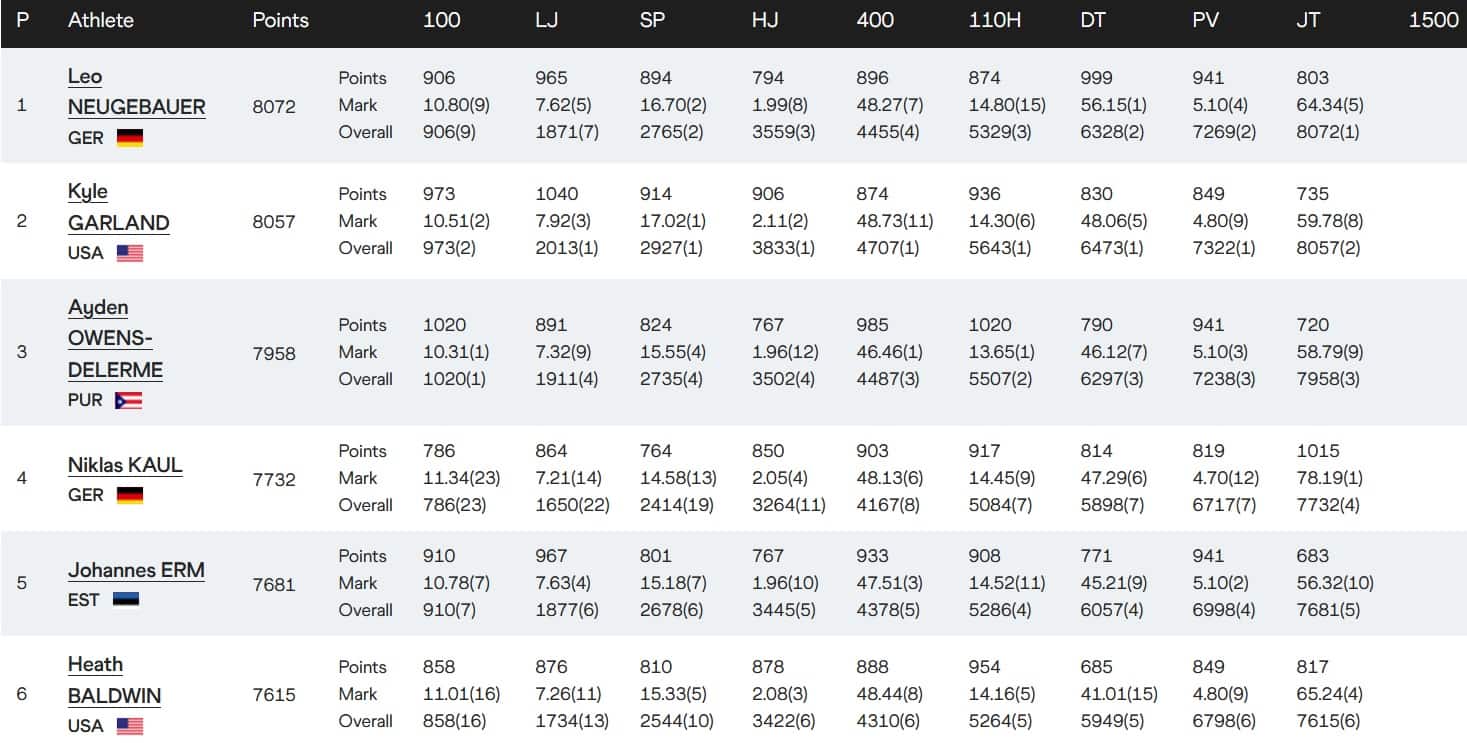Click the German flag beside Niklas Kaul
1467x743 pixels.
[130, 495]
